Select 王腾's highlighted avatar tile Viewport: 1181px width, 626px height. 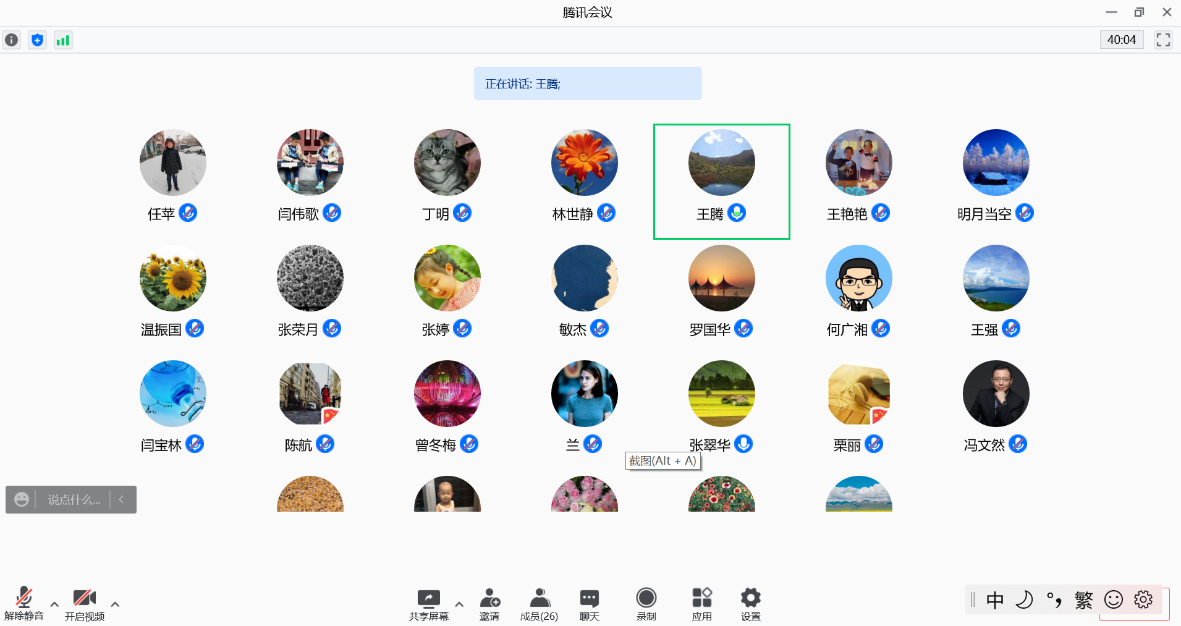pyautogui.click(x=721, y=181)
